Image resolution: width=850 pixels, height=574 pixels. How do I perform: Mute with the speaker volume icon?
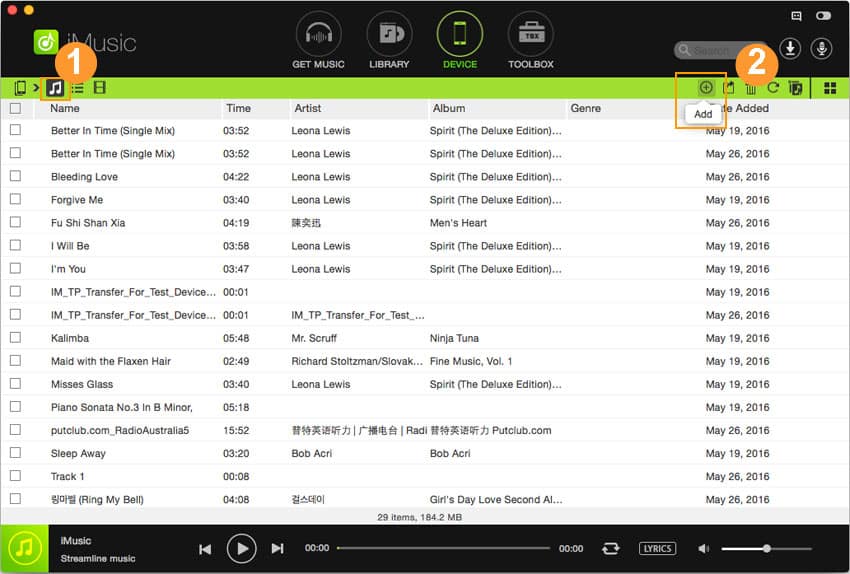pyautogui.click(x=704, y=549)
